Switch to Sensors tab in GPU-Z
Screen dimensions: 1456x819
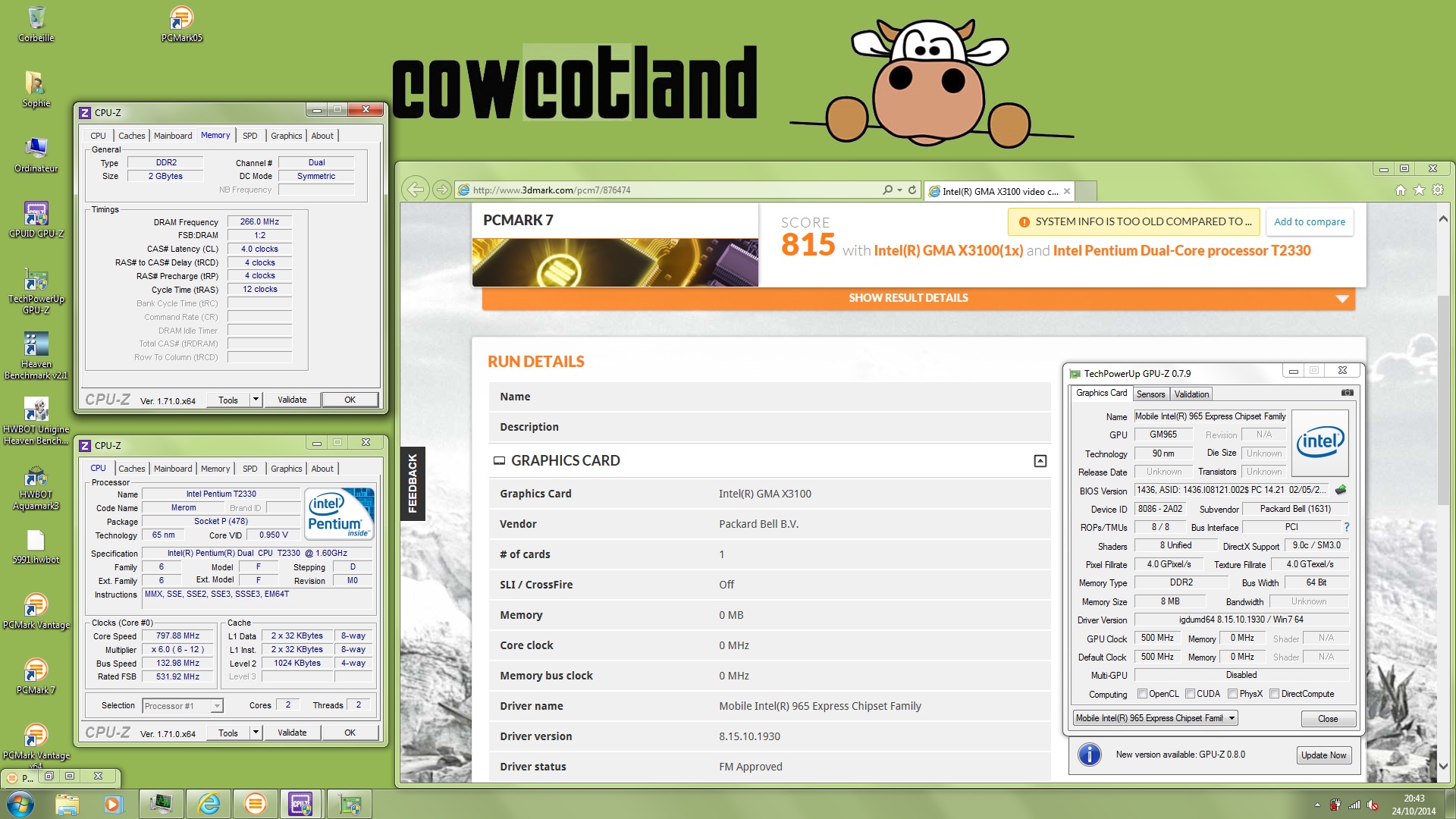coord(1150,394)
